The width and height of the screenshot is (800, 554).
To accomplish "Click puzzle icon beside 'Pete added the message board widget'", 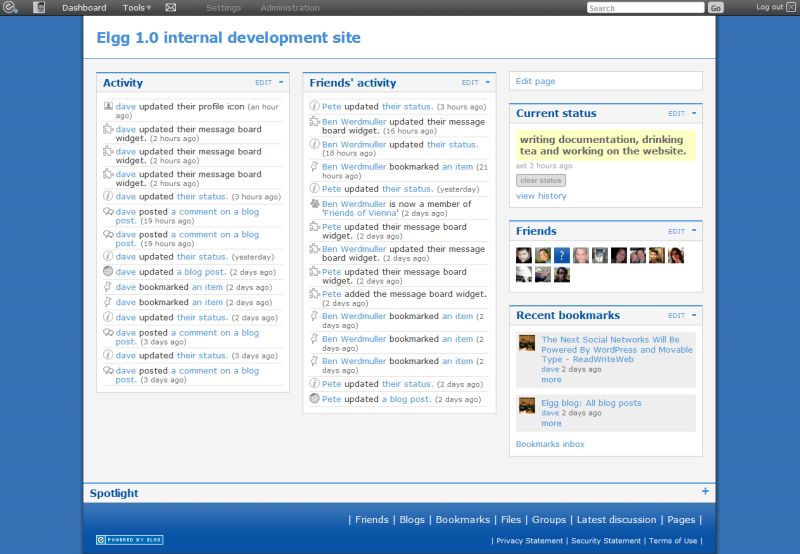I will click(x=315, y=294).
